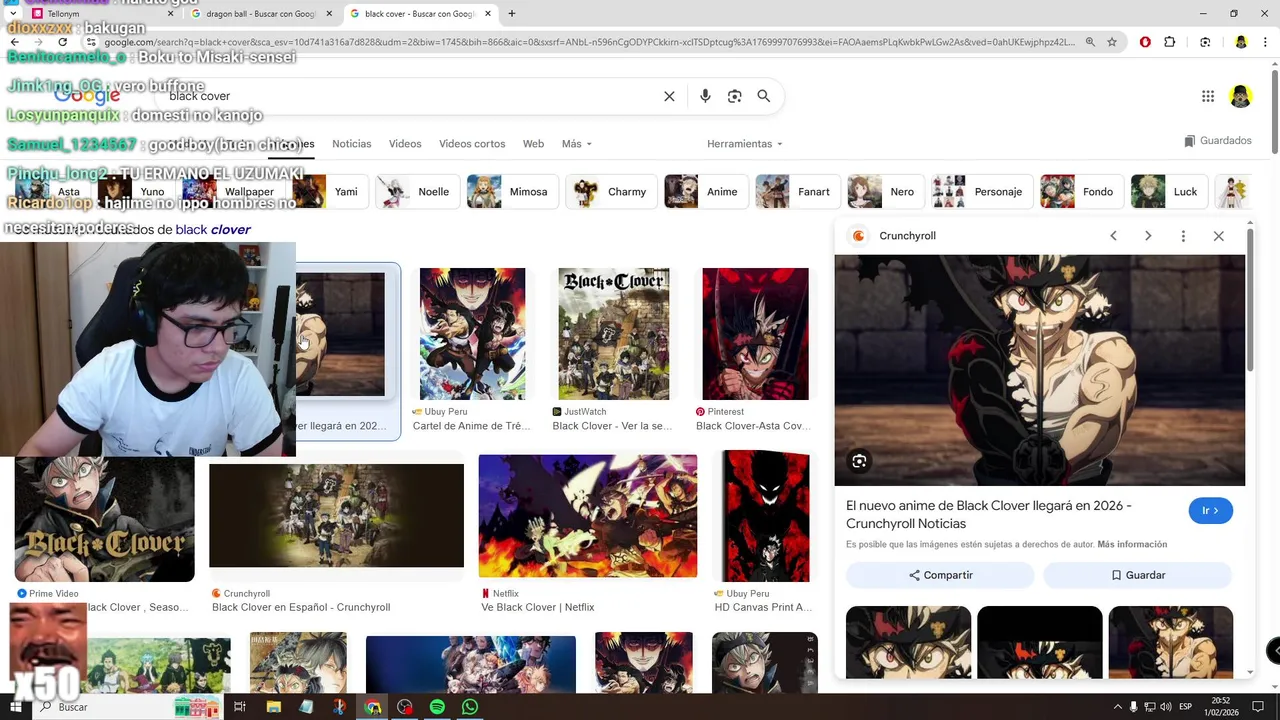The height and width of the screenshot is (720, 1280).
Task: Start a voice search with the microphone icon
Action: coord(705,96)
